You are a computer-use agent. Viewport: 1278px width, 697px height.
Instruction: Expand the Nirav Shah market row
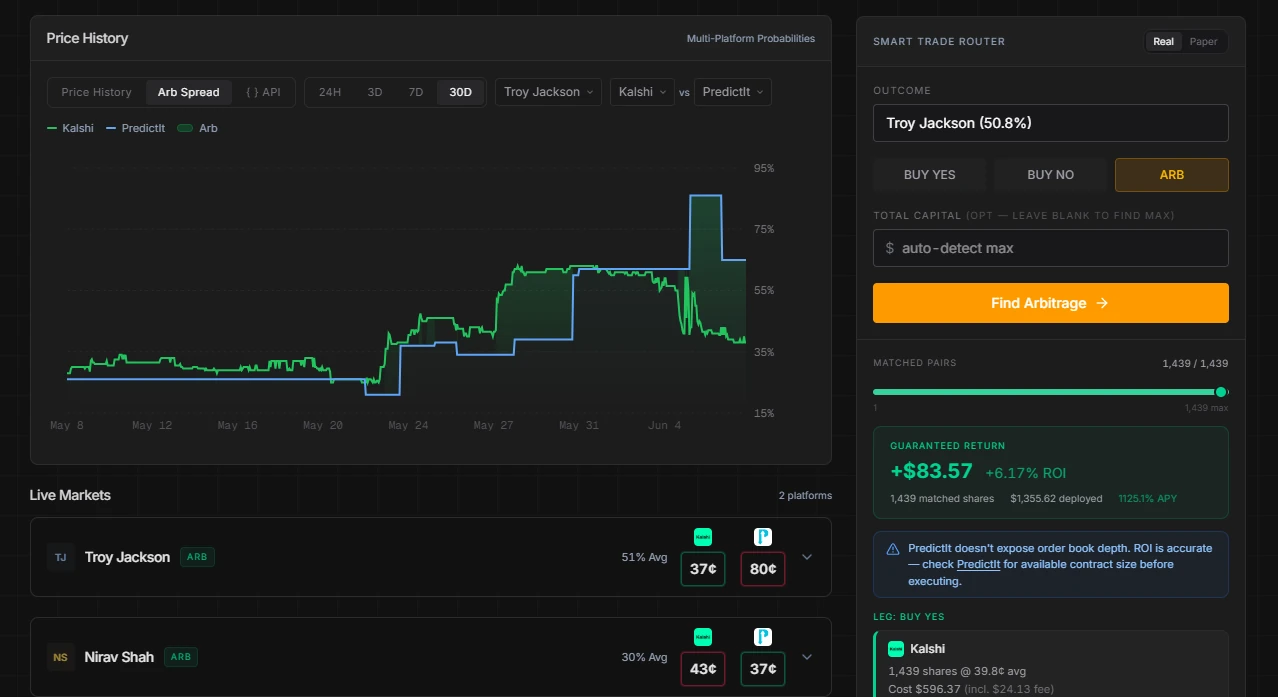point(807,657)
